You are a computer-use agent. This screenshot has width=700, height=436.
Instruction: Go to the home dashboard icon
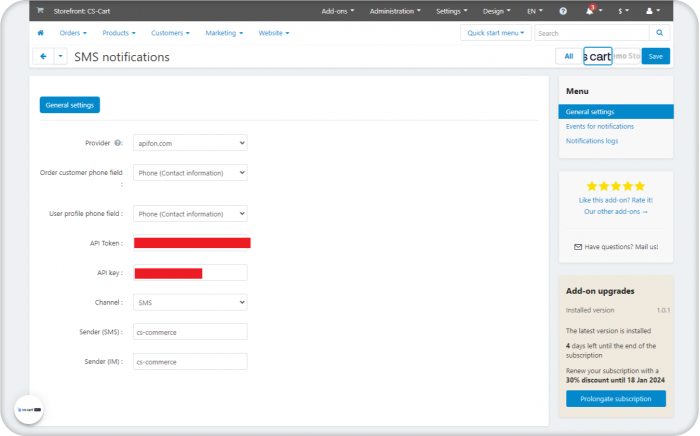[41, 33]
